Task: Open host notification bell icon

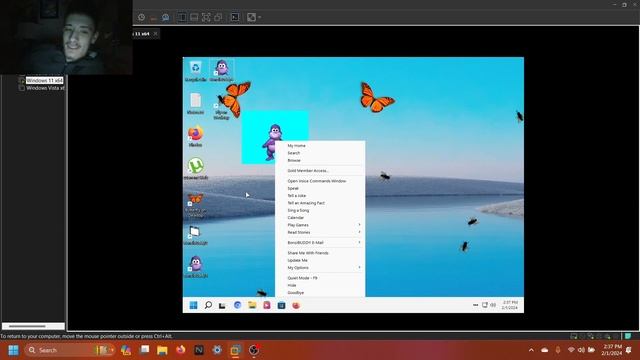Action: point(629,350)
